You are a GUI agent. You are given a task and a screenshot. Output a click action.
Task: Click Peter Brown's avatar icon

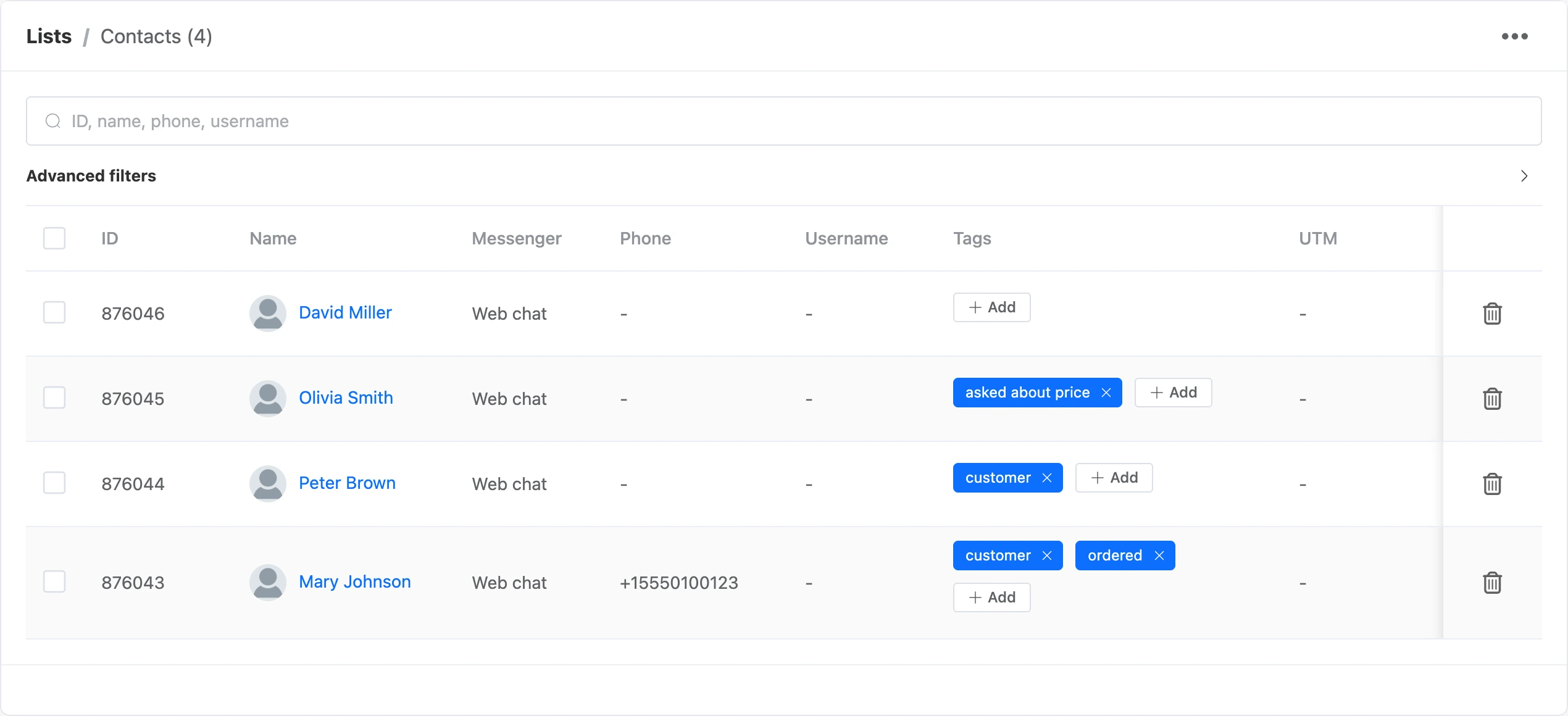point(268,484)
